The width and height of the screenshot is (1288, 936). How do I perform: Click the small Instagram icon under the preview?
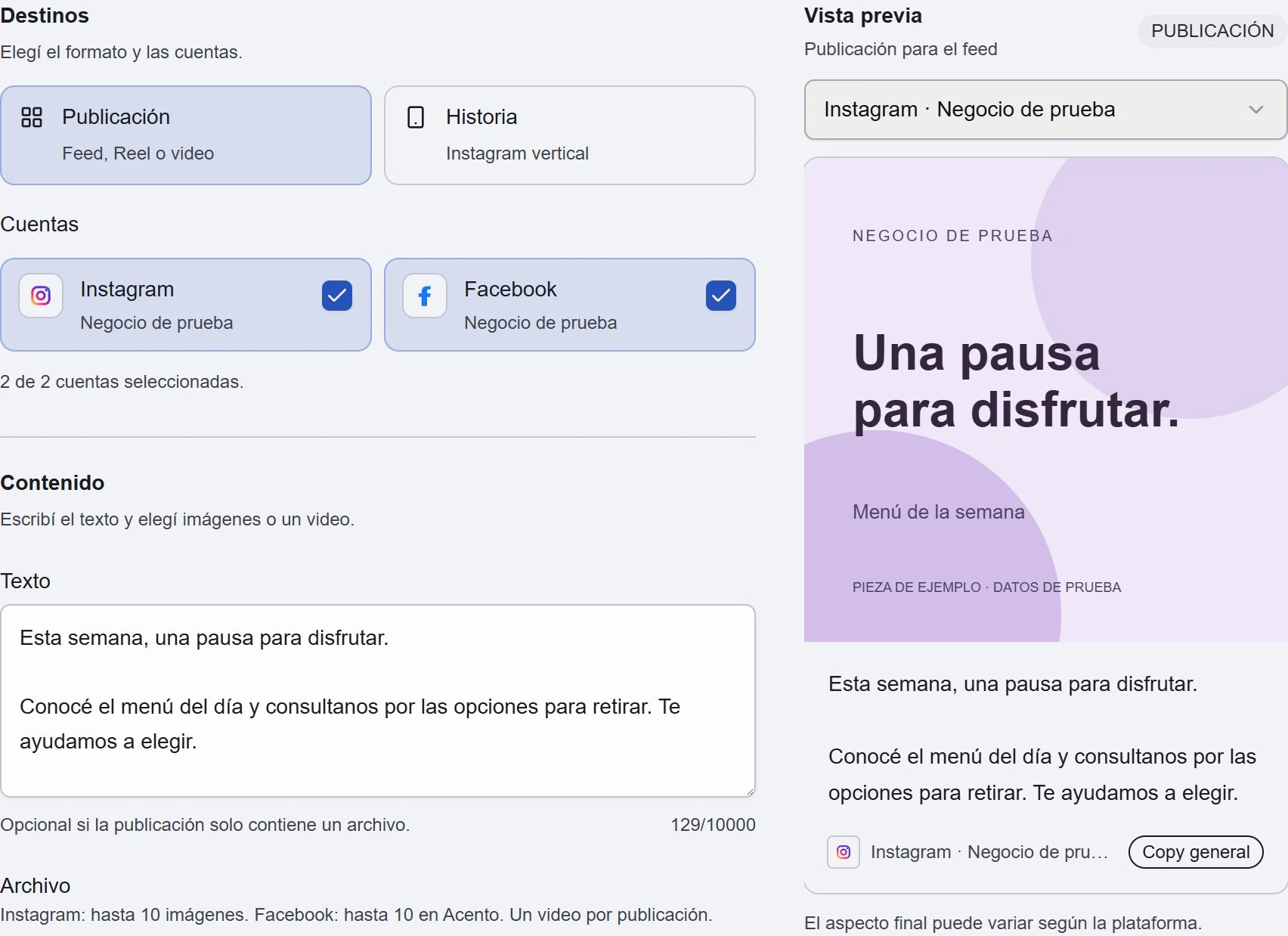coord(844,852)
